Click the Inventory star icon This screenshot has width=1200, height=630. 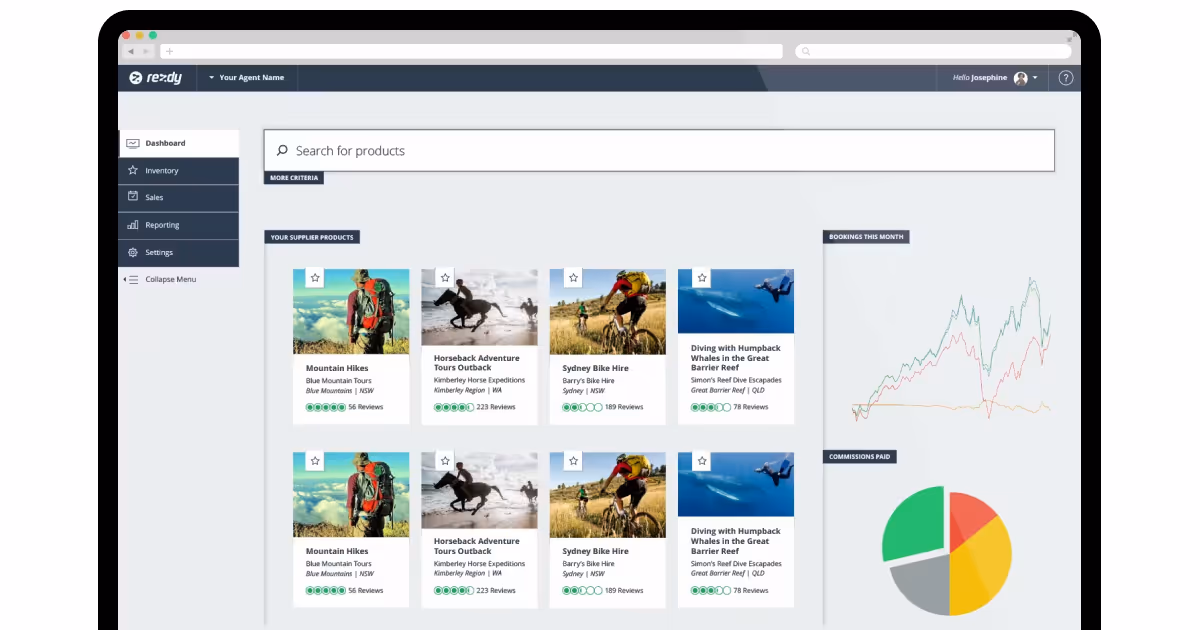coord(133,170)
